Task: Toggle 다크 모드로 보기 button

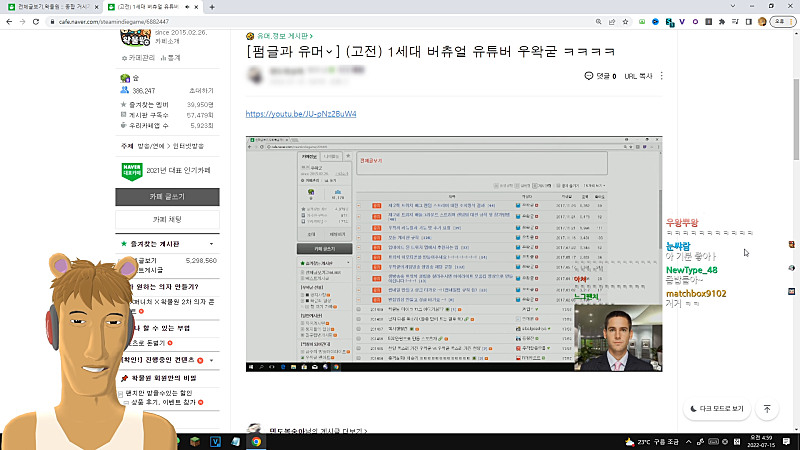Action: pos(717,409)
